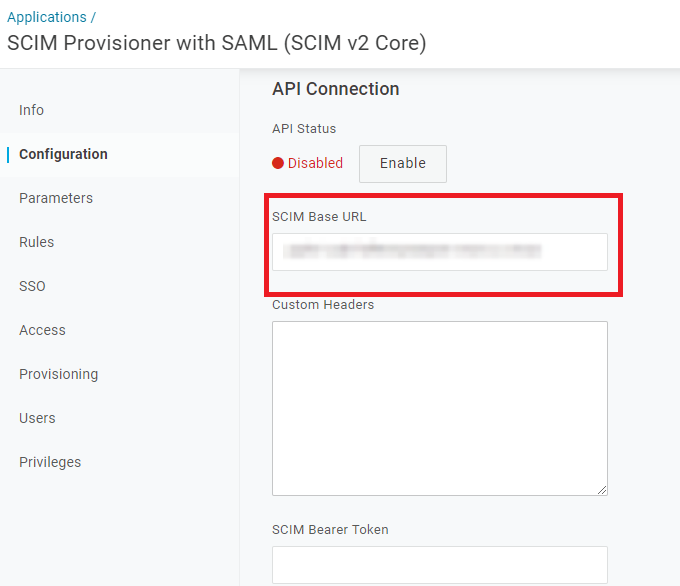Click the SCIM Base URL label

319,216
